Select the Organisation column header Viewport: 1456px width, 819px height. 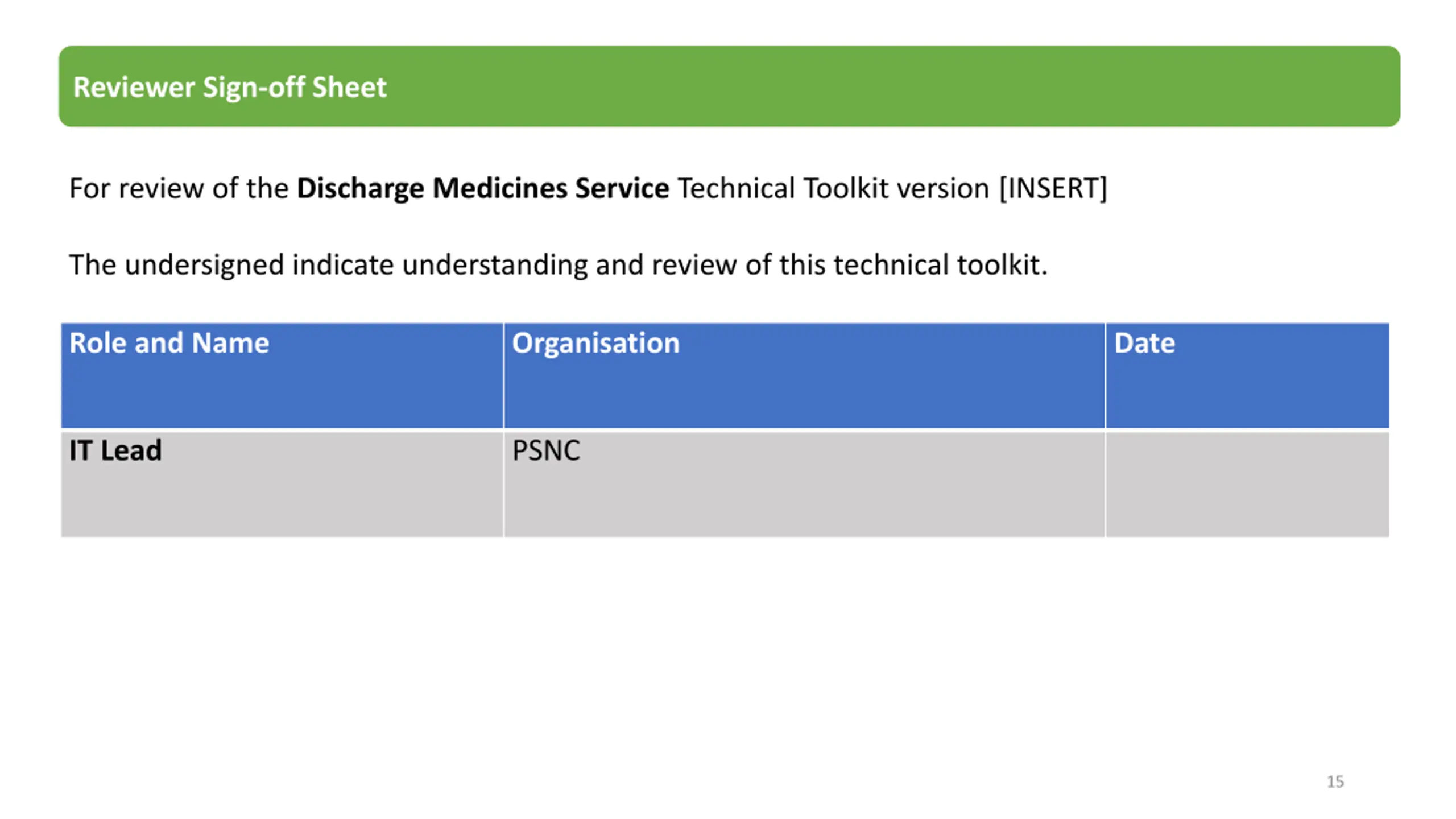804,375
